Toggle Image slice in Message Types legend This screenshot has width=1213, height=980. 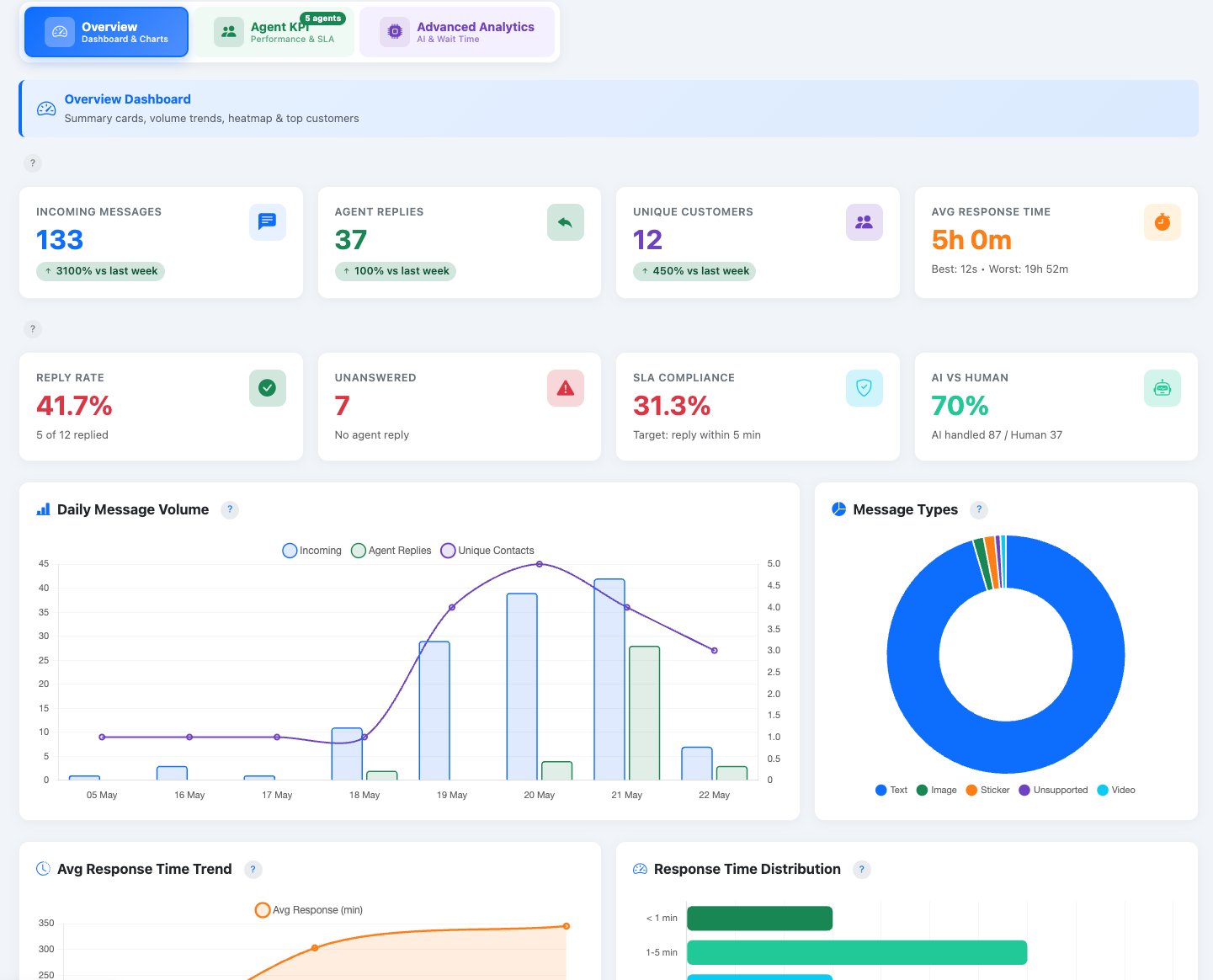point(937,791)
